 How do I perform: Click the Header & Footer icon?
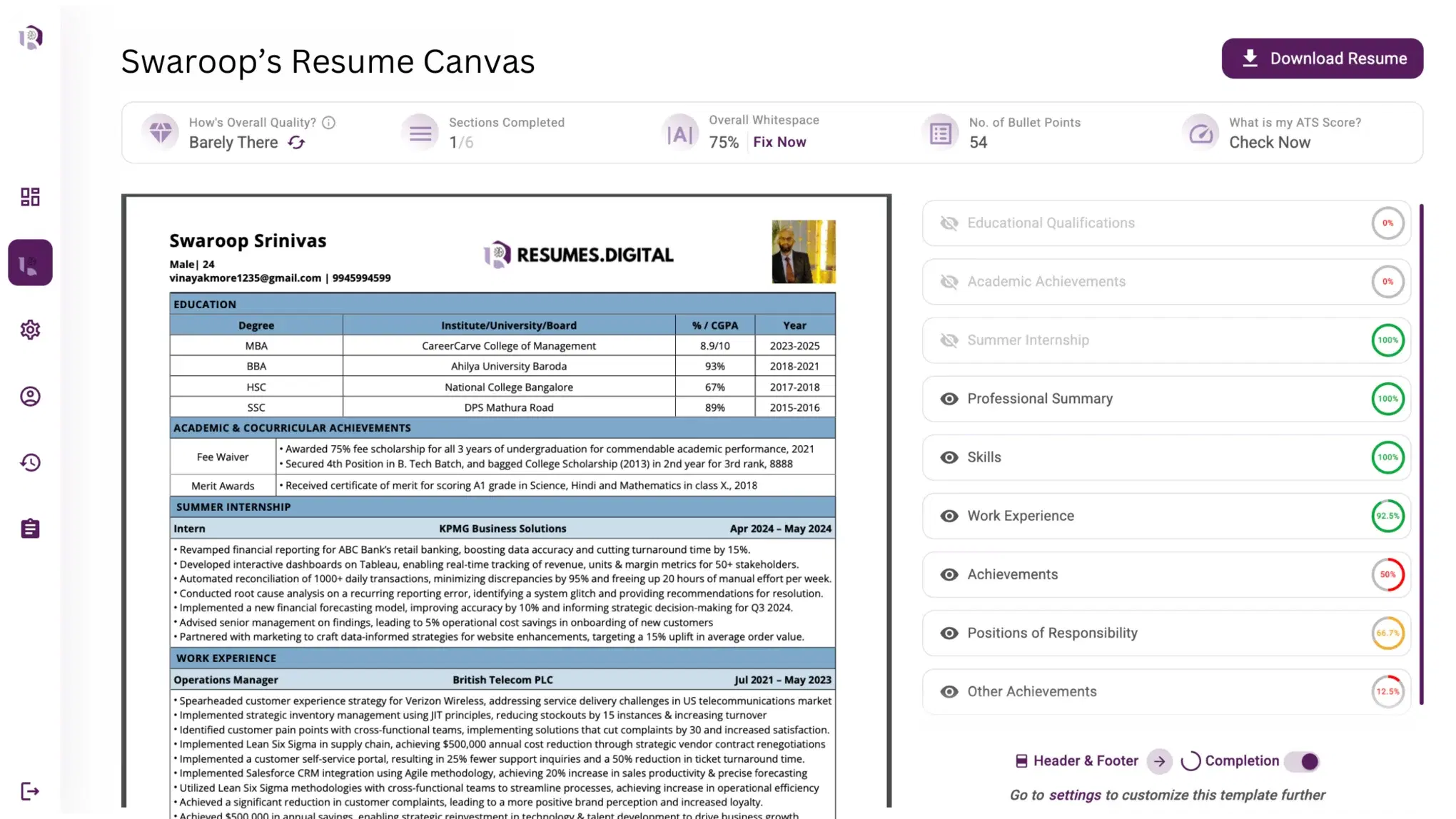click(1021, 761)
